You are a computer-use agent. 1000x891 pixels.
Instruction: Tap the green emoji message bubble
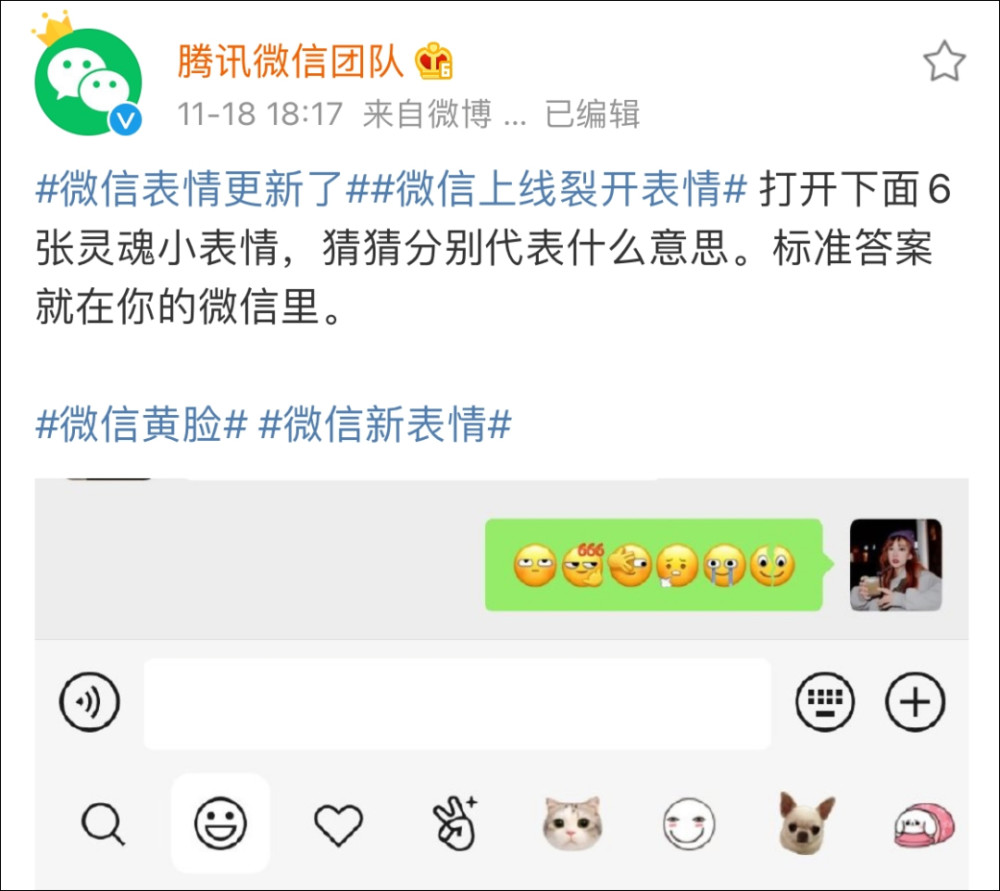pos(654,565)
